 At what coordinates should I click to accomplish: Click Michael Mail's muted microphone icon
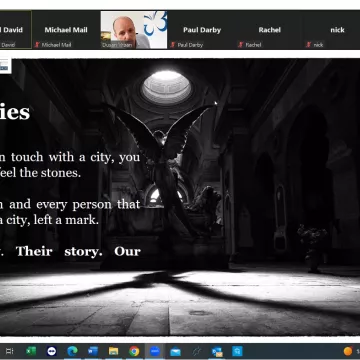pos(37,45)
